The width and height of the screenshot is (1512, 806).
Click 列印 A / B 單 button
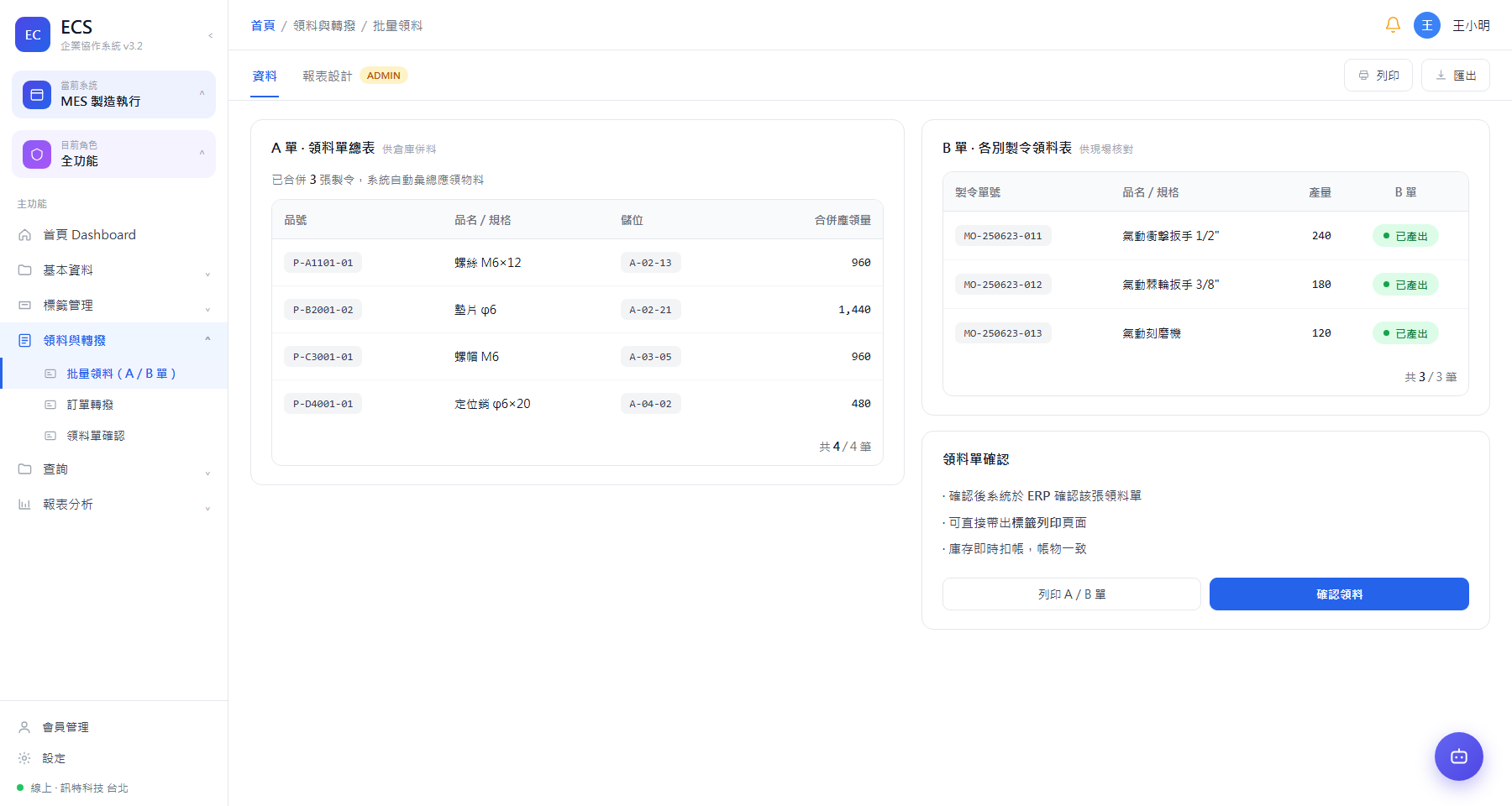pyautogui.click(x=1072, y=594)
